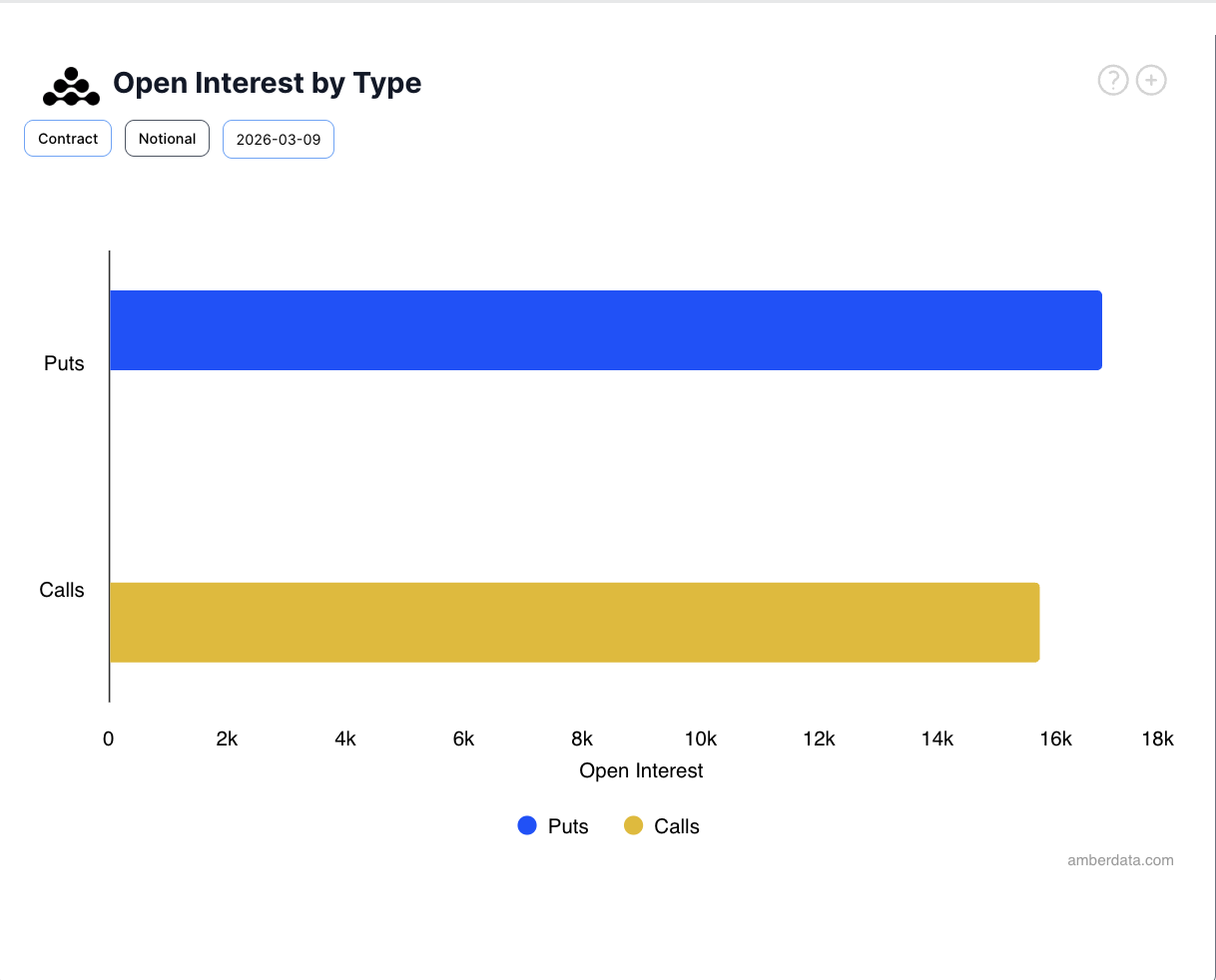Click the help question mark icon
The height and width of the screenshot is (980, 1216).
pyautogui.click(x=1113, y=80)
